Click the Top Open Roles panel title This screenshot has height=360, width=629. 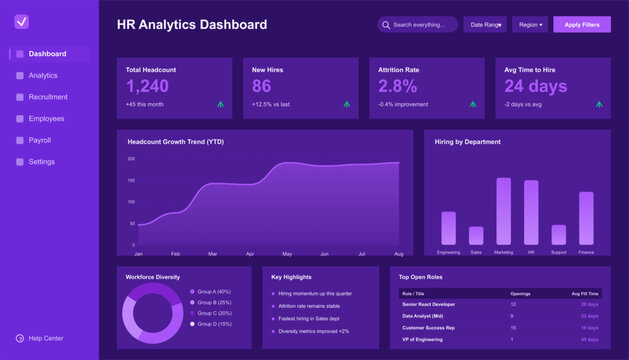pos(420,277)
